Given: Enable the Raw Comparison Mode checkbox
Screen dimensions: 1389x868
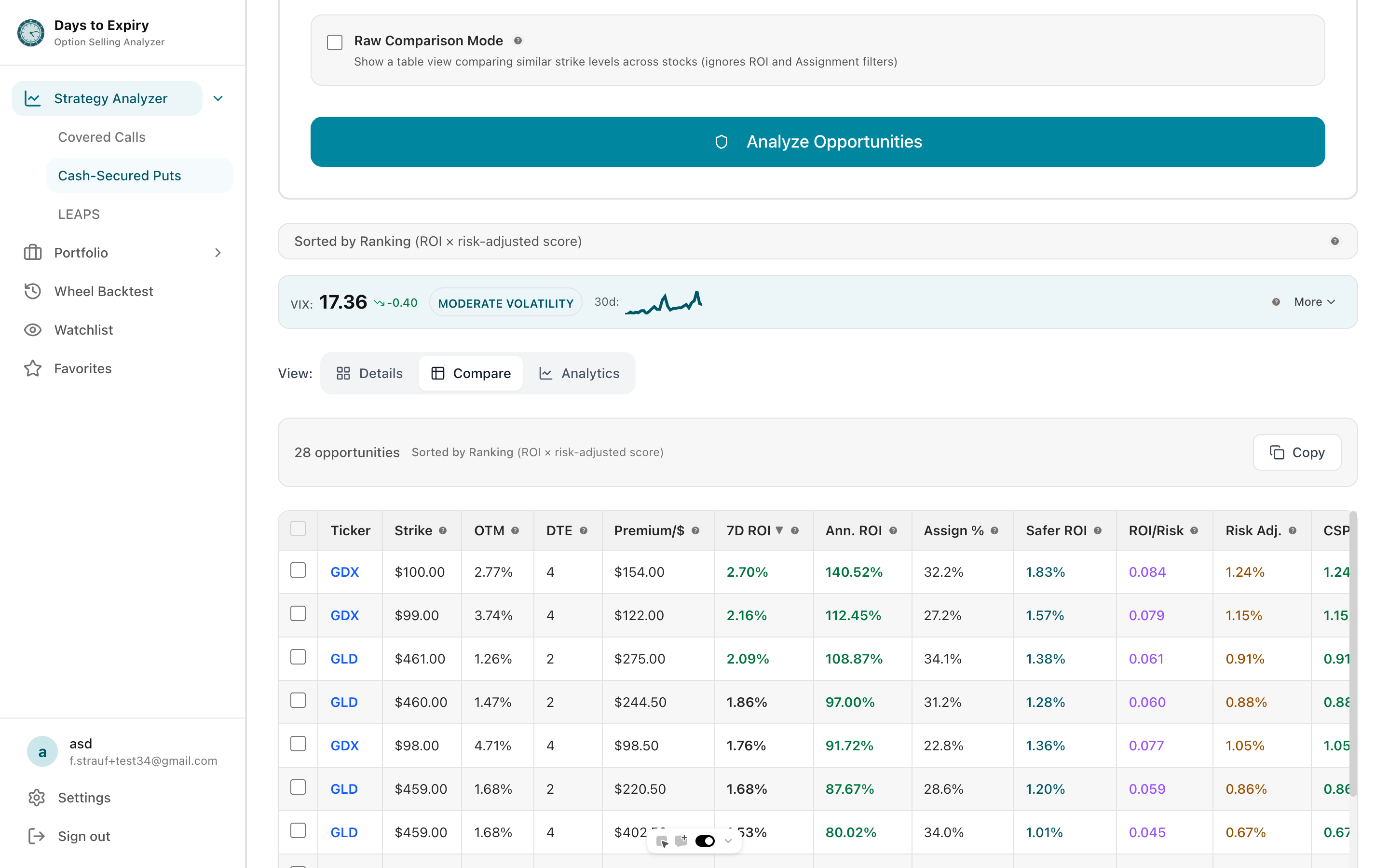Looking at the screenshot, I should [335, 42].
